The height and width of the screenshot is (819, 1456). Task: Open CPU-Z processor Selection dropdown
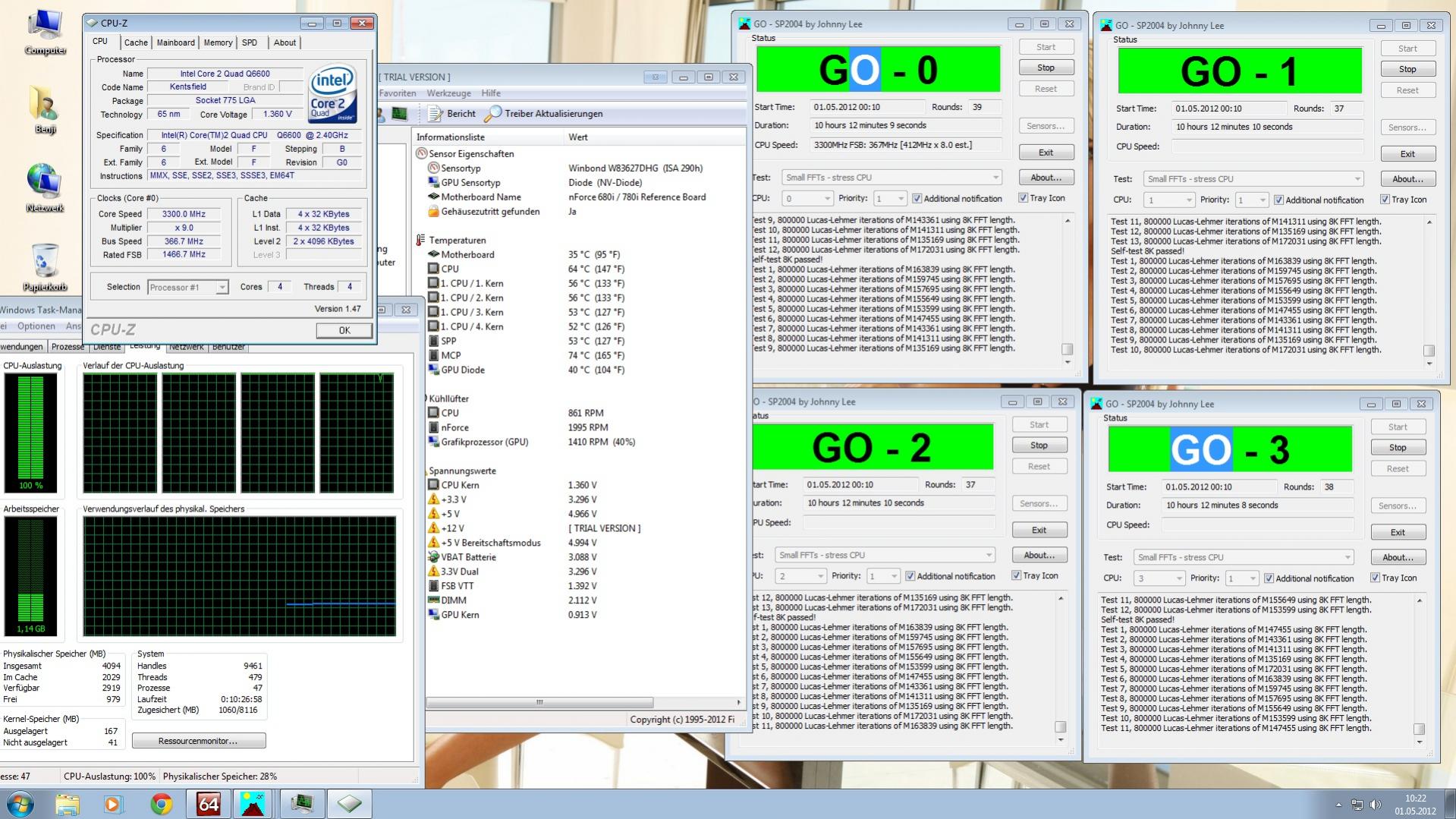tap(187, 288)
